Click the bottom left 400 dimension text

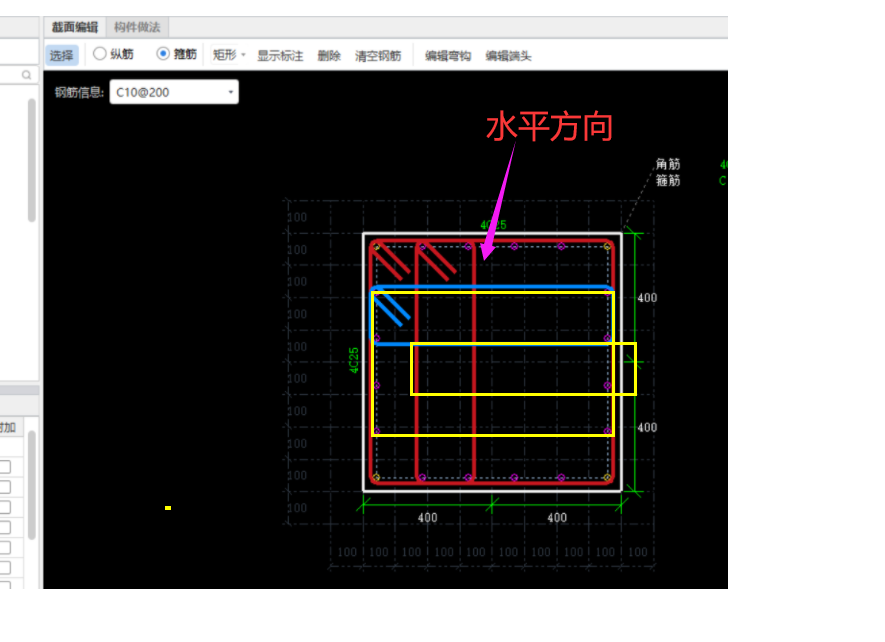[427, 518]
